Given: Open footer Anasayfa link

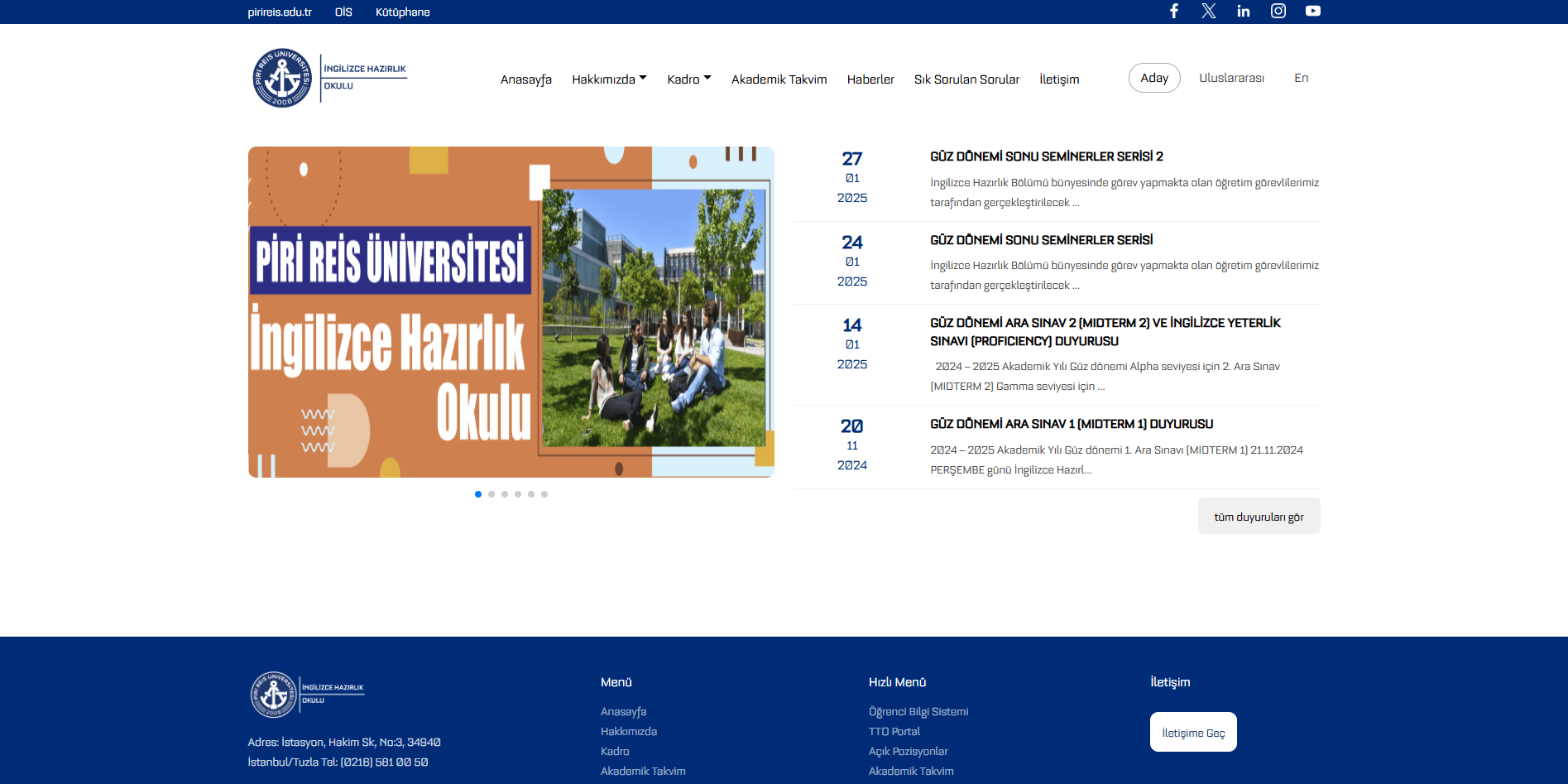Looking at the screenshot, I should (x=623, y=712).
